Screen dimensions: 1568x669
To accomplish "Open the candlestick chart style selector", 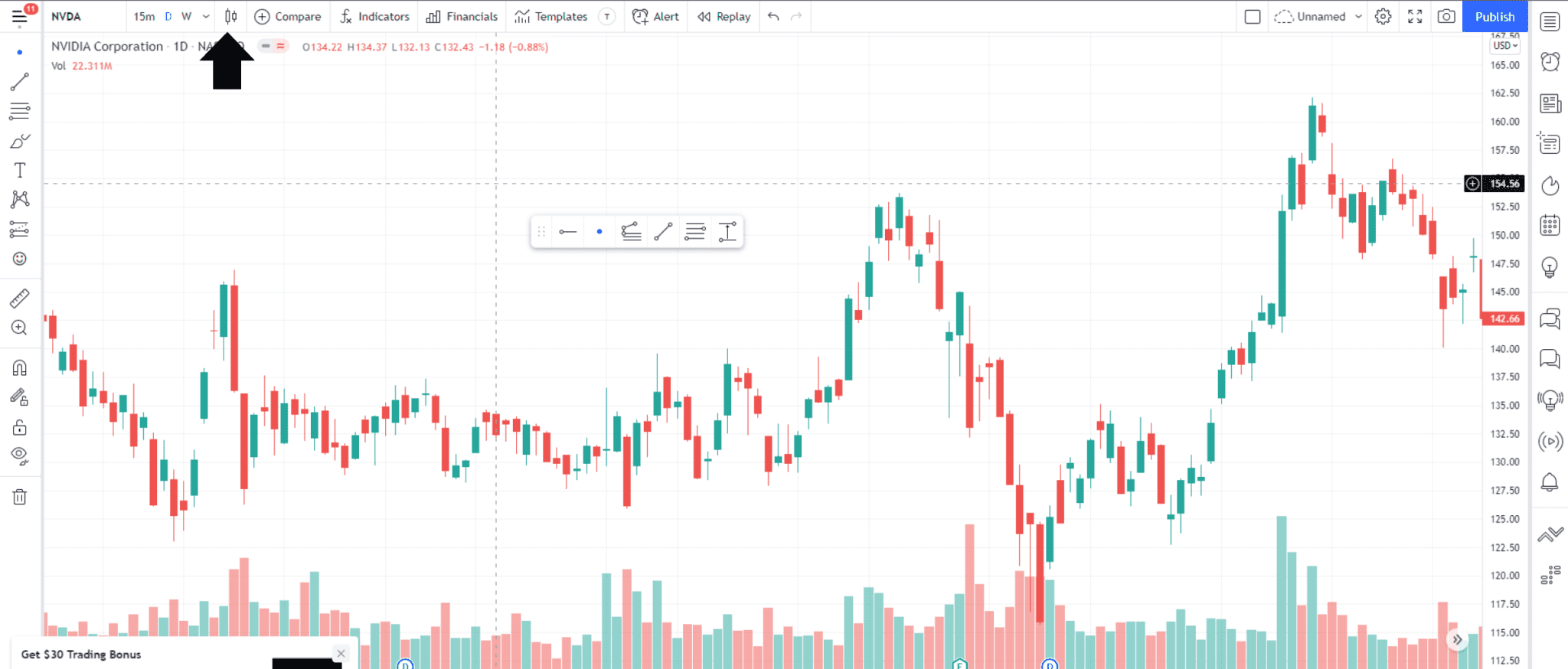I will click(x=230, y=16).
